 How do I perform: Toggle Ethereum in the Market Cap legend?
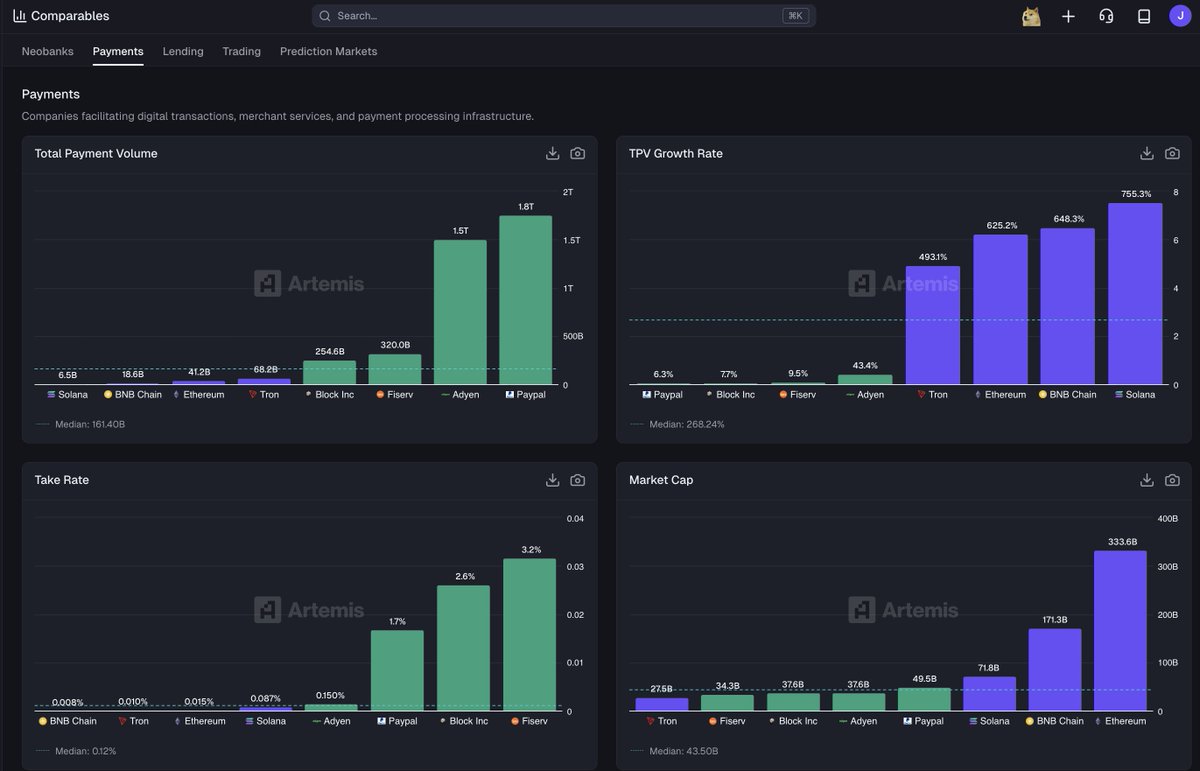pyautogui.click(x=1123, y=720)
